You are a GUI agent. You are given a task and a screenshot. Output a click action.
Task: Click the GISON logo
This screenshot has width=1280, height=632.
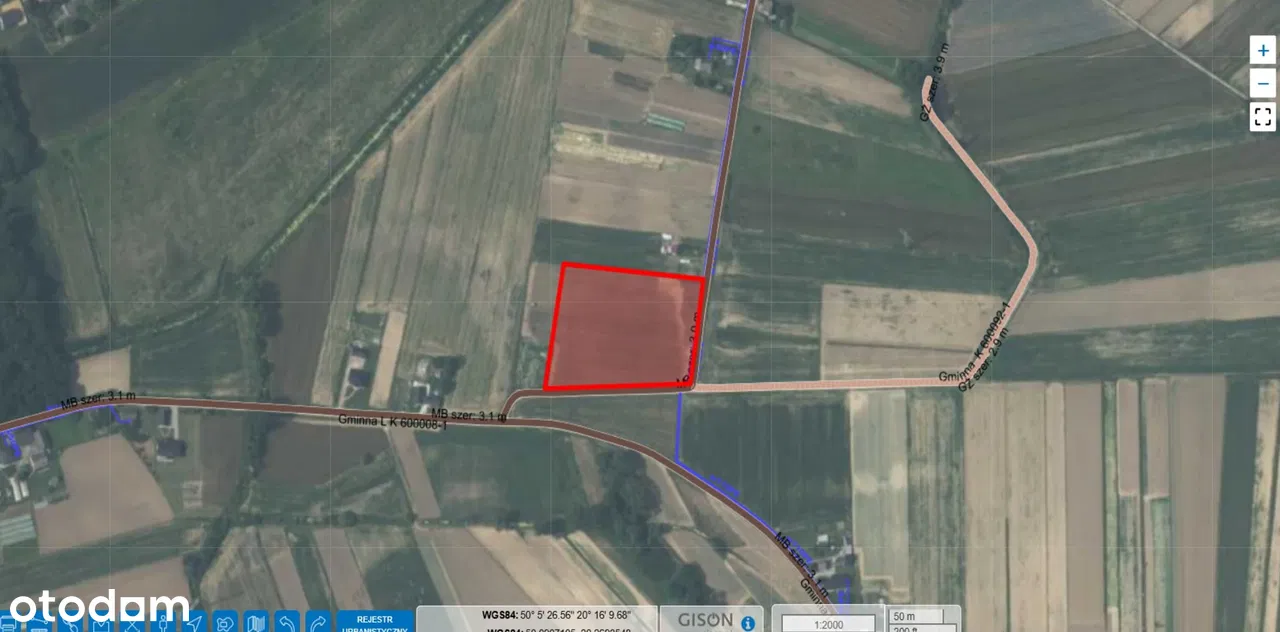705,620
